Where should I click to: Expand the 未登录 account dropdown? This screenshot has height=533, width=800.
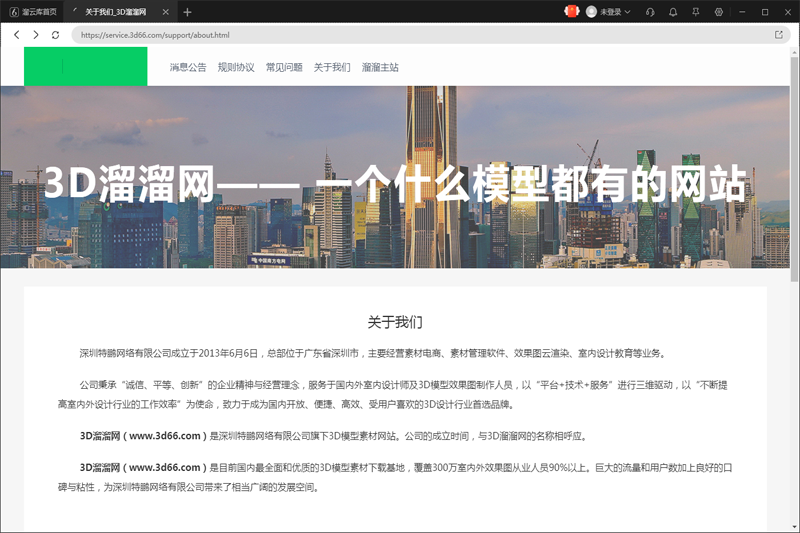coord(609,12)
